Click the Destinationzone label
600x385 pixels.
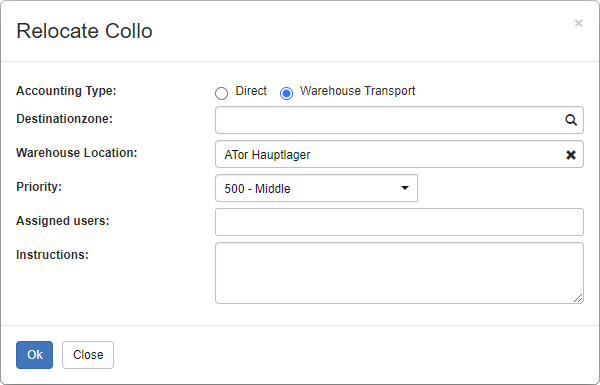click(x=64, y=119)
